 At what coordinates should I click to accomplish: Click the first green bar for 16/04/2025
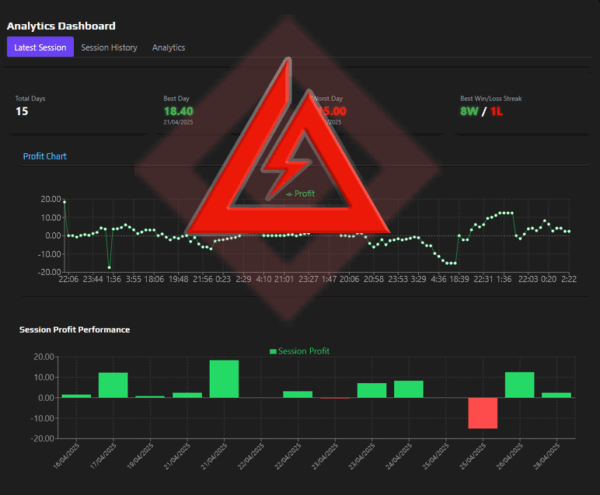[76, 396]
